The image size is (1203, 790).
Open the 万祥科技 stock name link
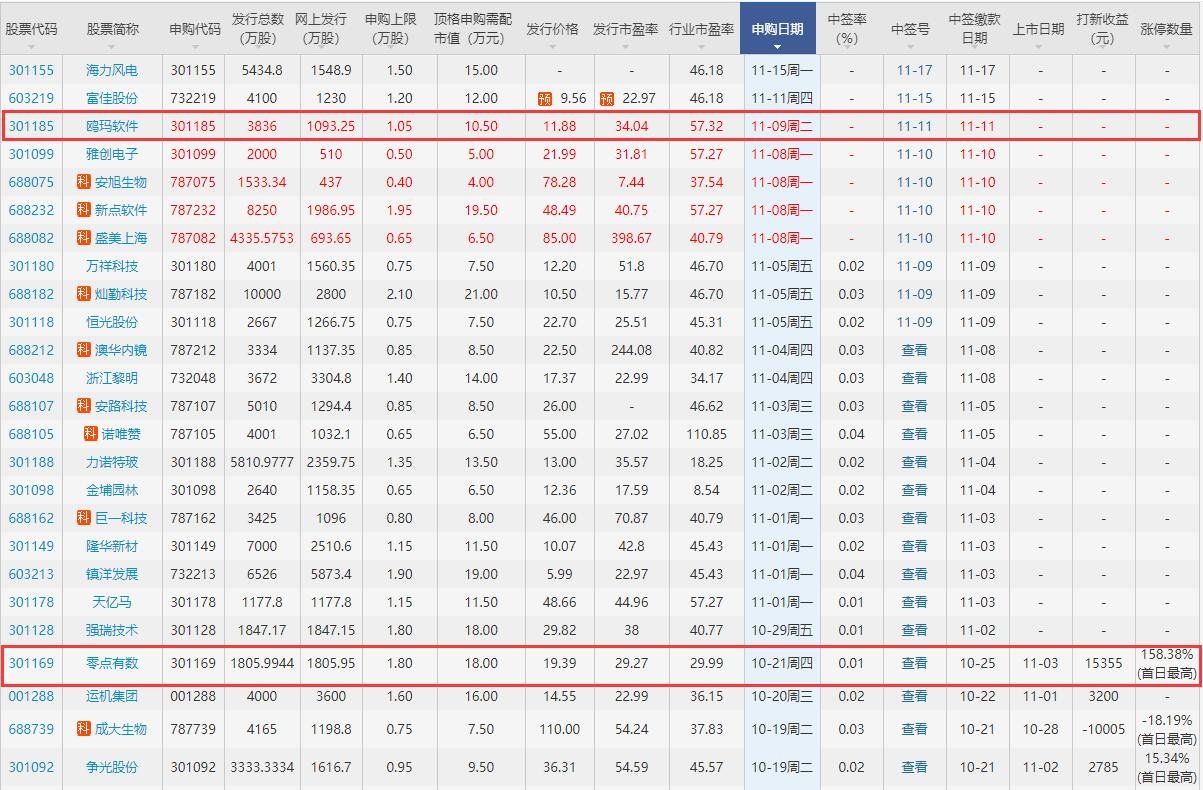pos(112,266)
